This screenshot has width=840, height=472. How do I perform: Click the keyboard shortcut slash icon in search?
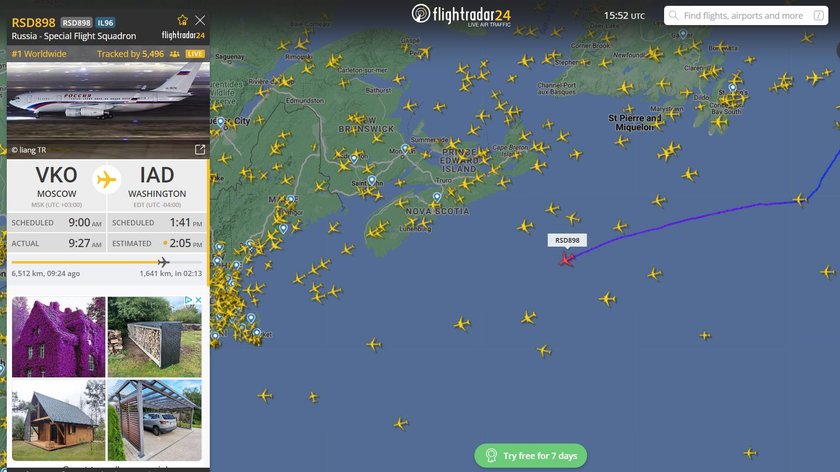(819, 16)
